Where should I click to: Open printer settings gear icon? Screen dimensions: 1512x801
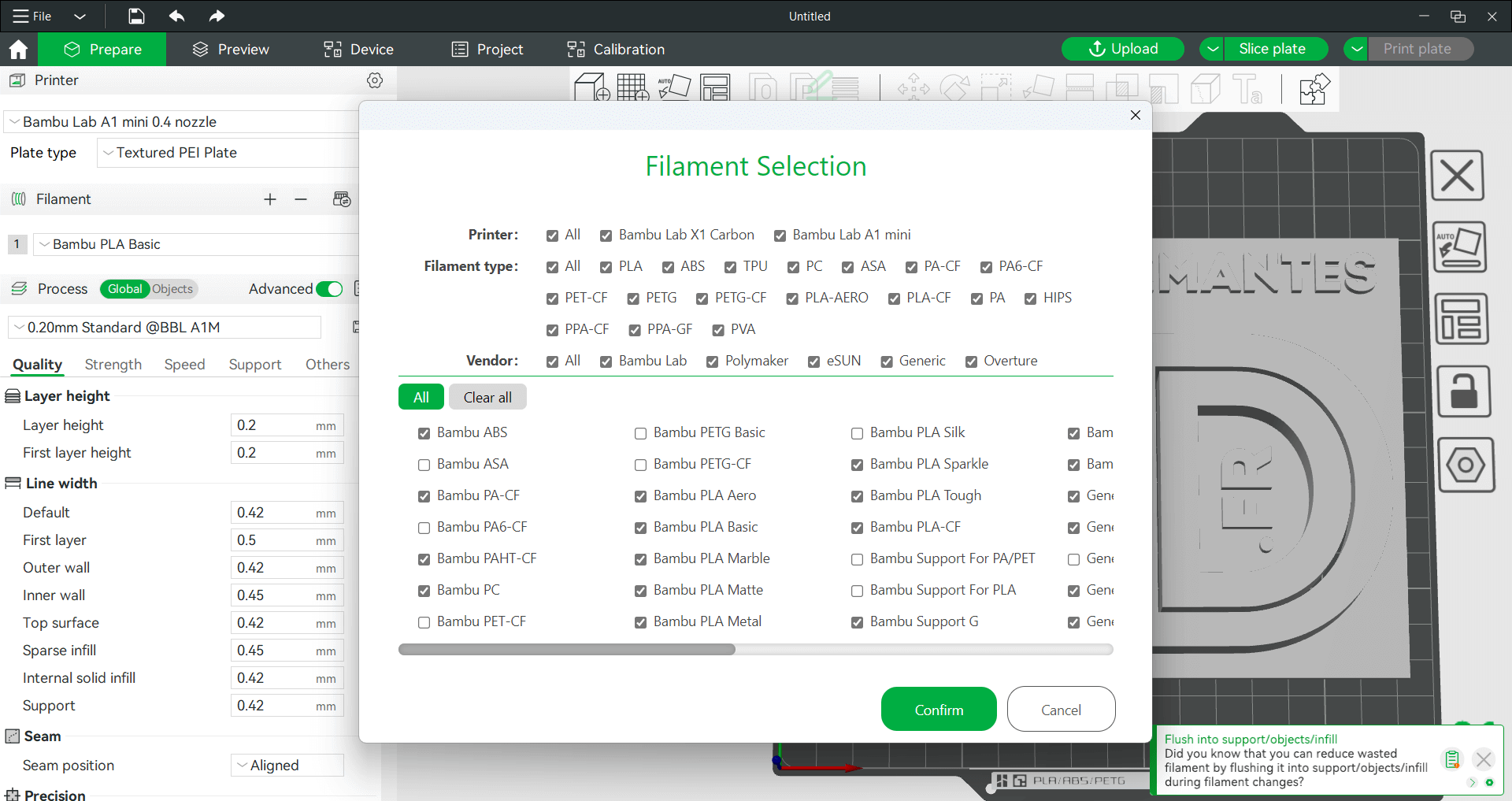375,80
